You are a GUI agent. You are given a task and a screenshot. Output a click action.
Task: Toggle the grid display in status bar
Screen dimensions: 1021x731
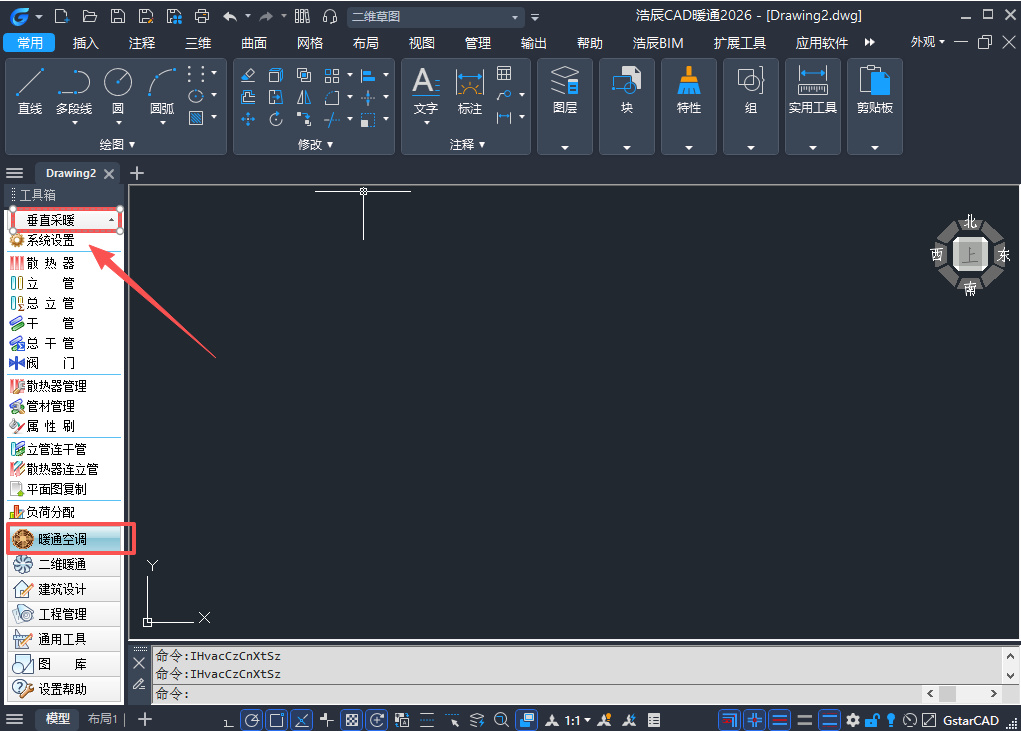[352, 720]
